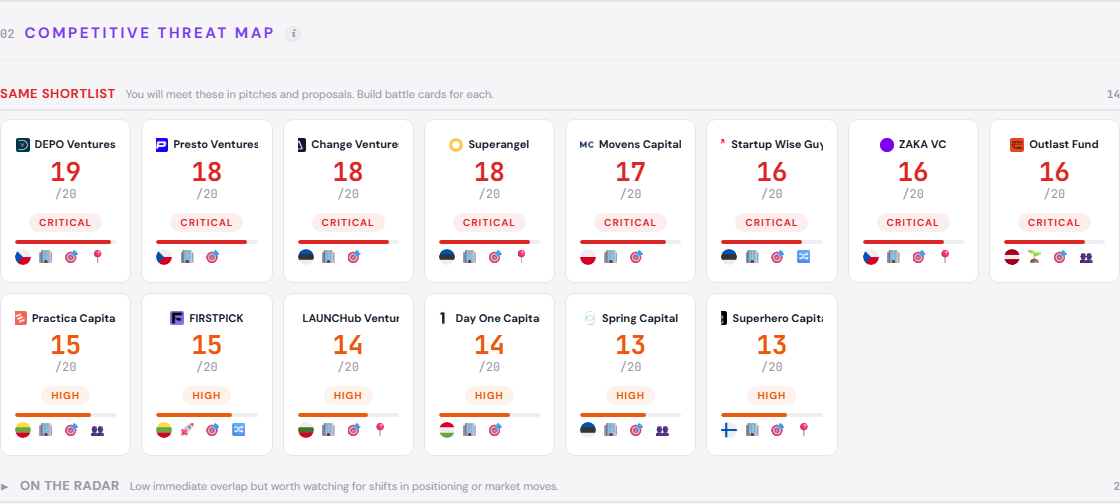The image size is (1120, 504).
Task: Click the orange threat bar on LAUNCHub Ventures
Action: 333,415
